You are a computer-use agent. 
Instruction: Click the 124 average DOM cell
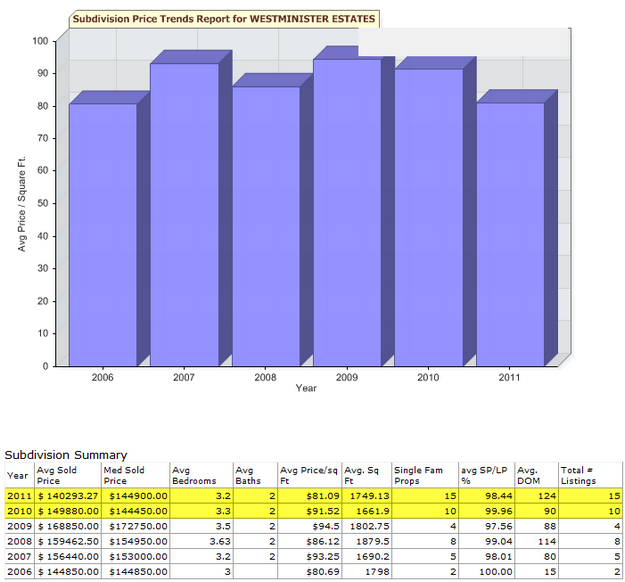click(x=537, y=496)
